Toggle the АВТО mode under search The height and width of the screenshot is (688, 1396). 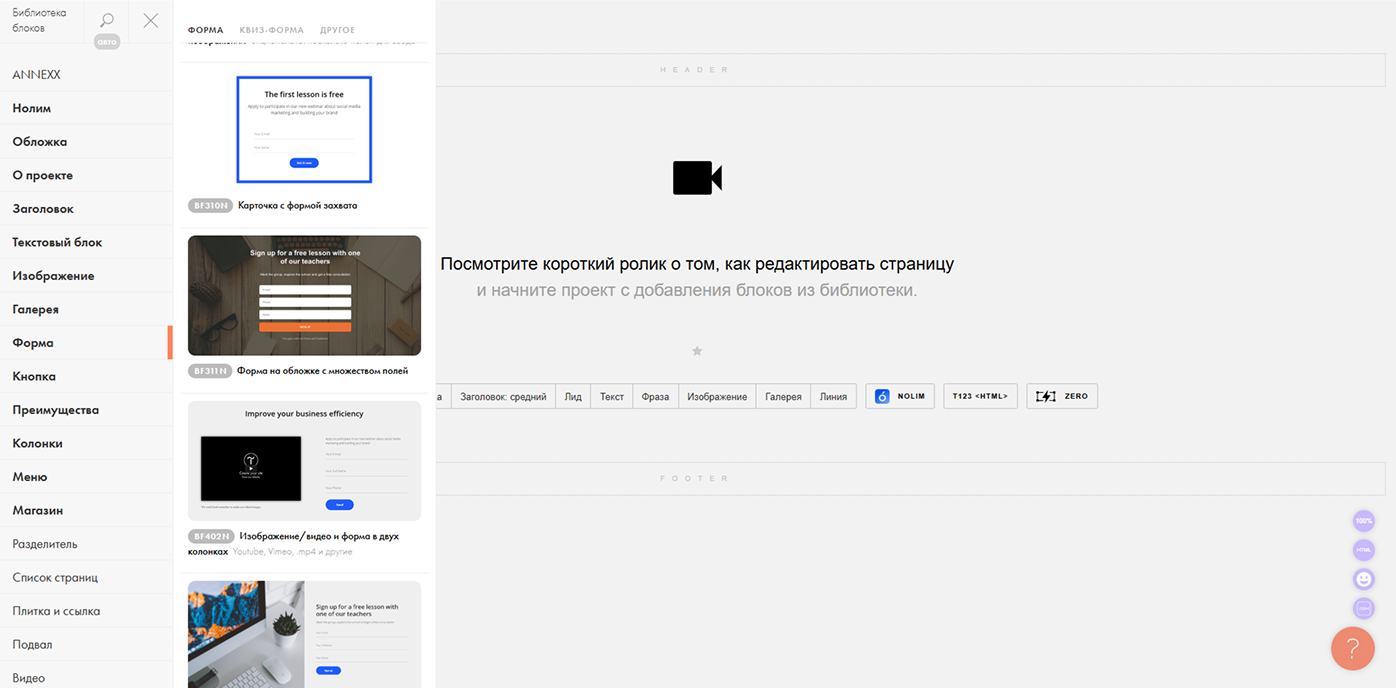coord(106,41)
